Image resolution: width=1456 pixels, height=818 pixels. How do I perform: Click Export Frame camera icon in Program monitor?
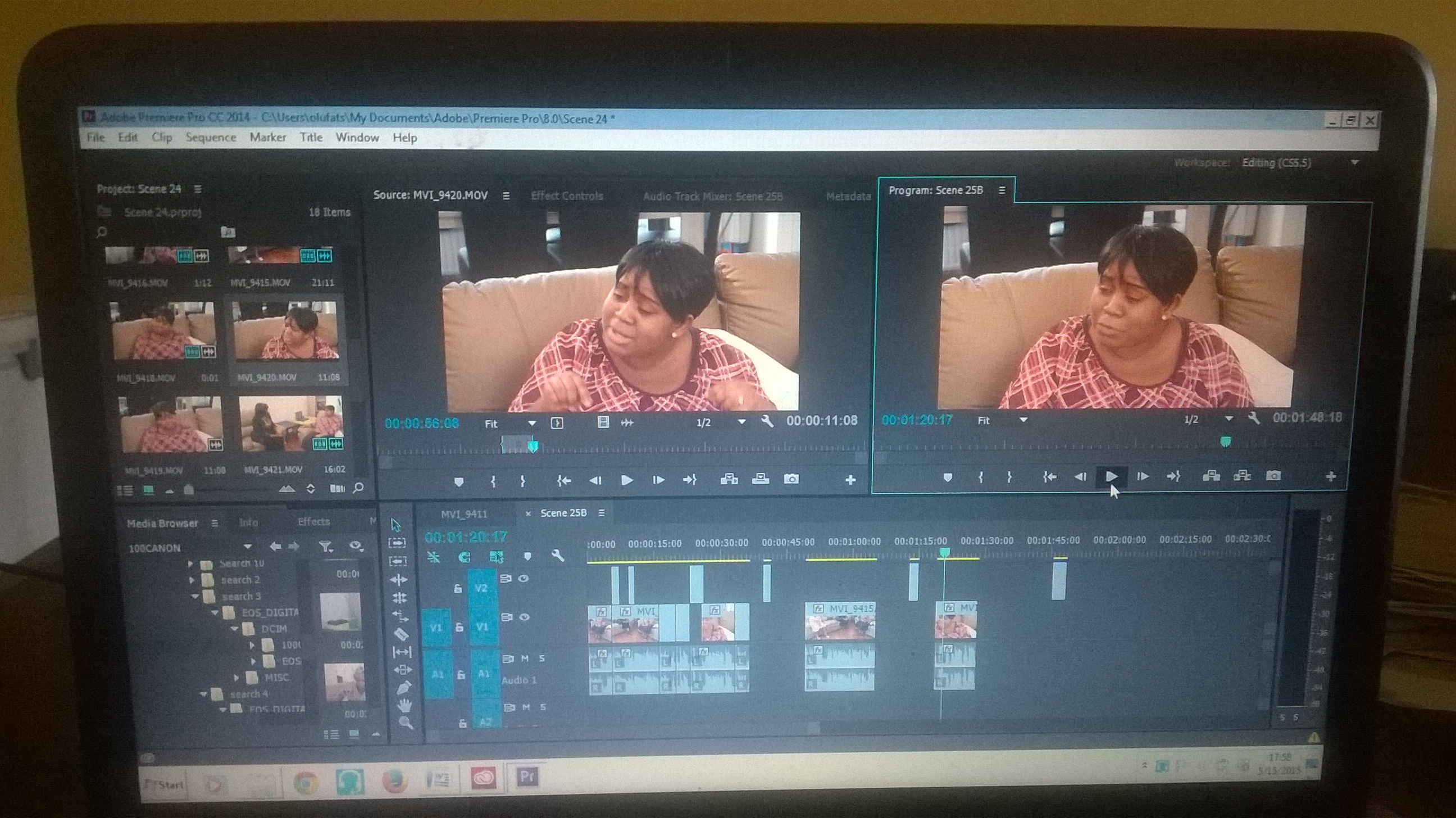coord(1273,475)
